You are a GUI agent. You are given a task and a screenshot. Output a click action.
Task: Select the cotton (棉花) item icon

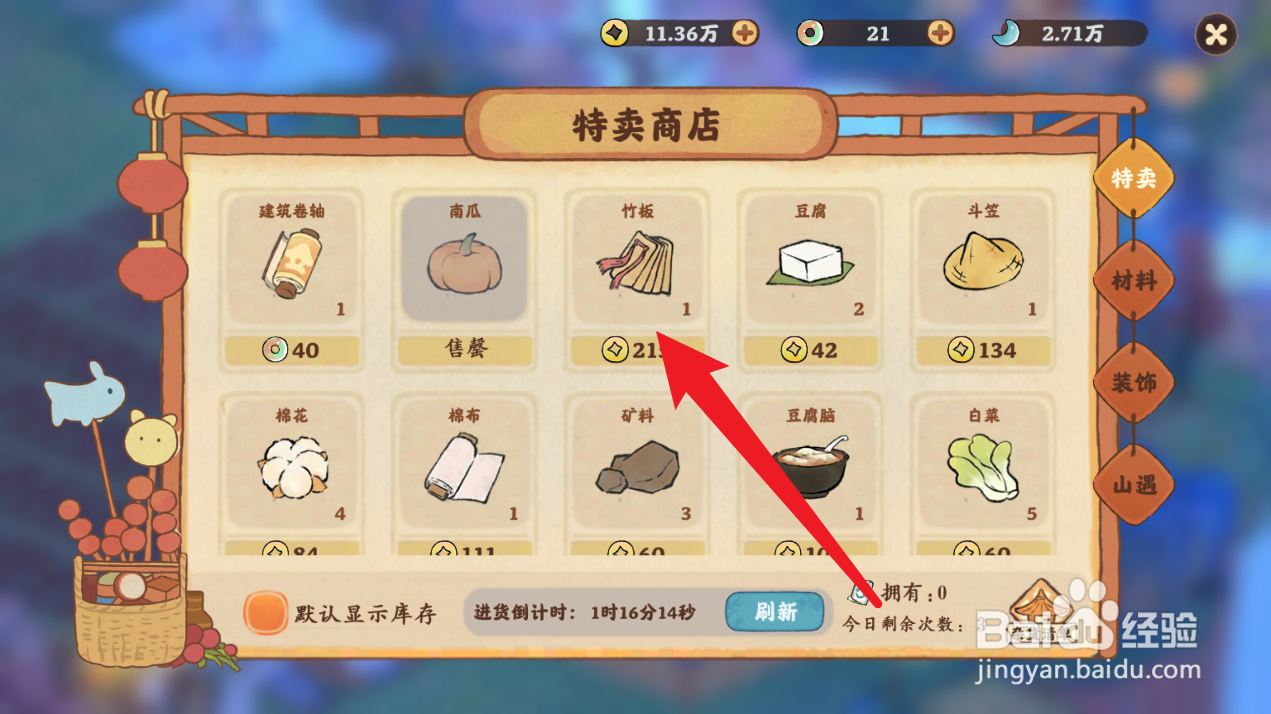pos(293,466)
